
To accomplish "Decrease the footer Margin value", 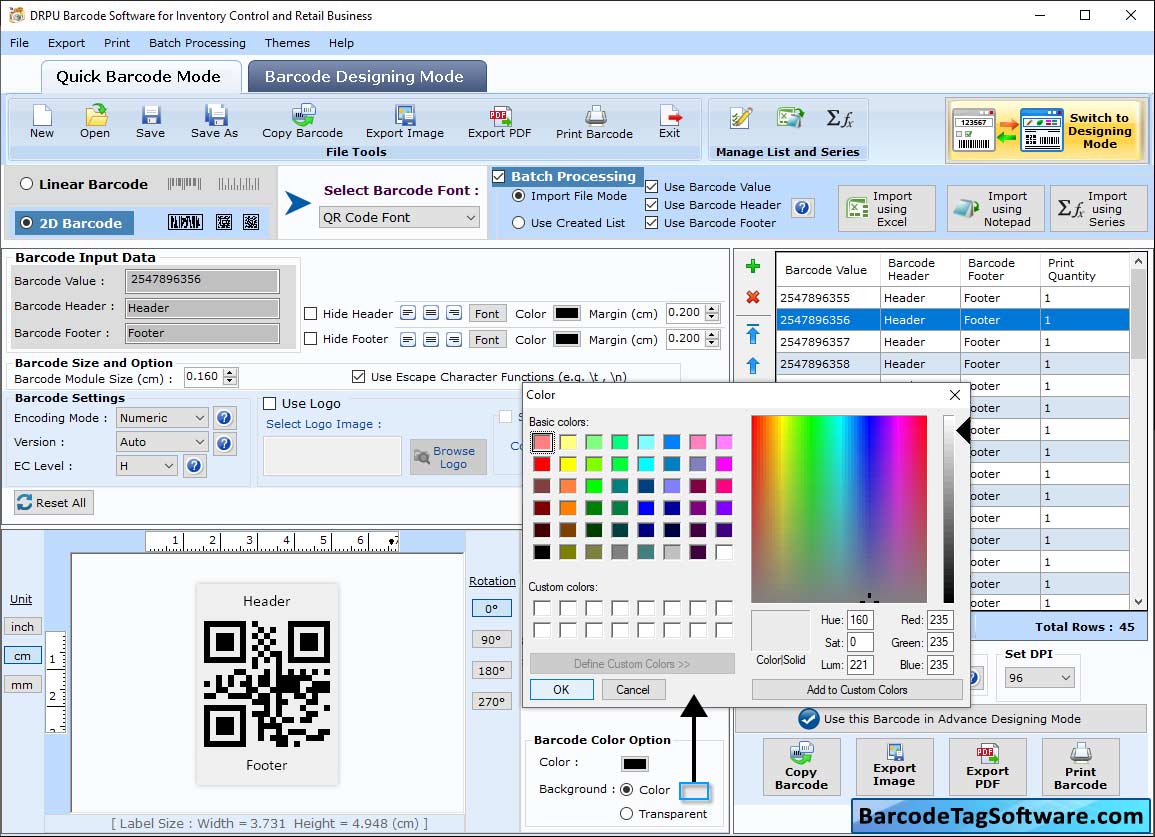I will coord(712,343).
